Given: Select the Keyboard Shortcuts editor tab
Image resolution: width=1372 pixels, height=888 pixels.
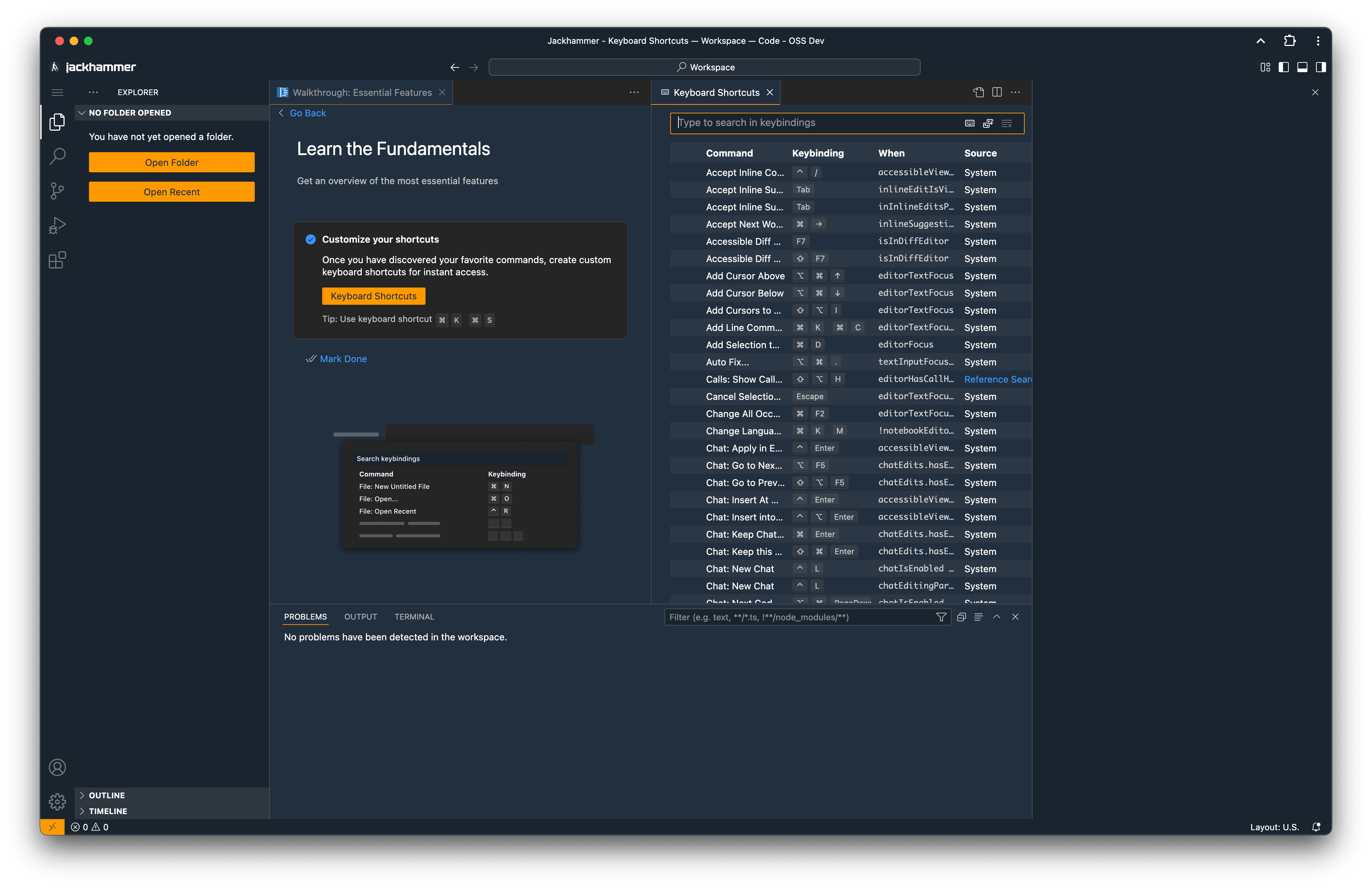Looking at the screenshot, I should pyautogui.click(x=716, y=92).
